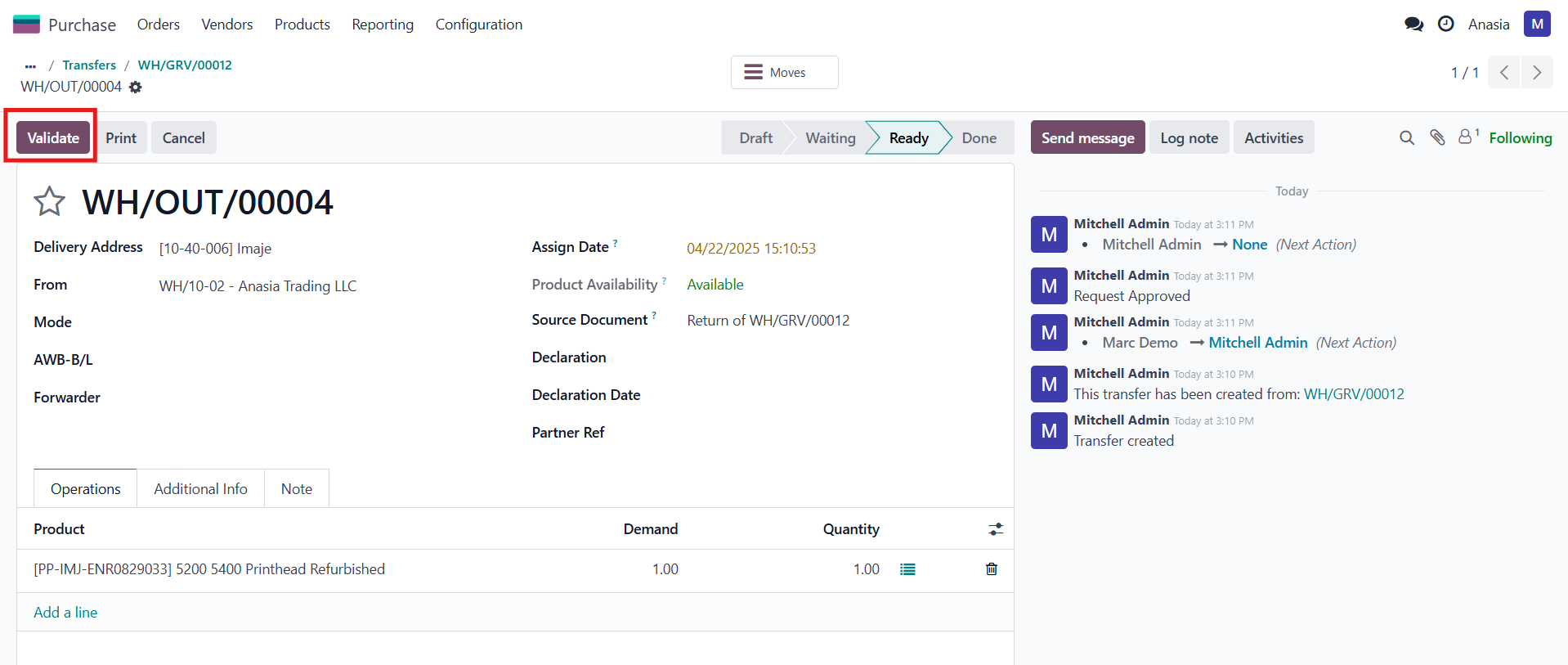Image resolution: width=1568 pixels, height=665 pixels.
Task: Open the gear actions menu beside WH/OUT/00004
Action: click(136, 87)
